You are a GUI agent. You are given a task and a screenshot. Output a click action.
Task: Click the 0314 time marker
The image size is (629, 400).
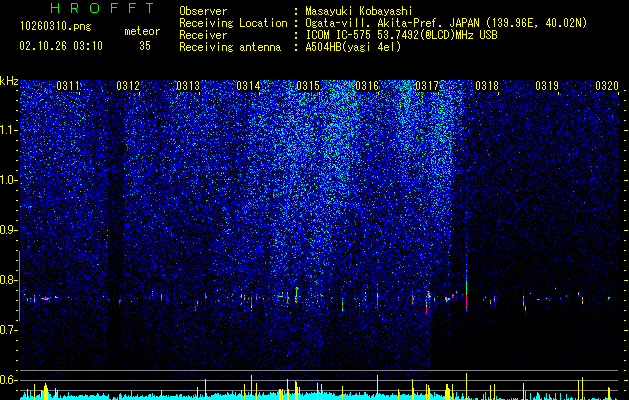248,86
